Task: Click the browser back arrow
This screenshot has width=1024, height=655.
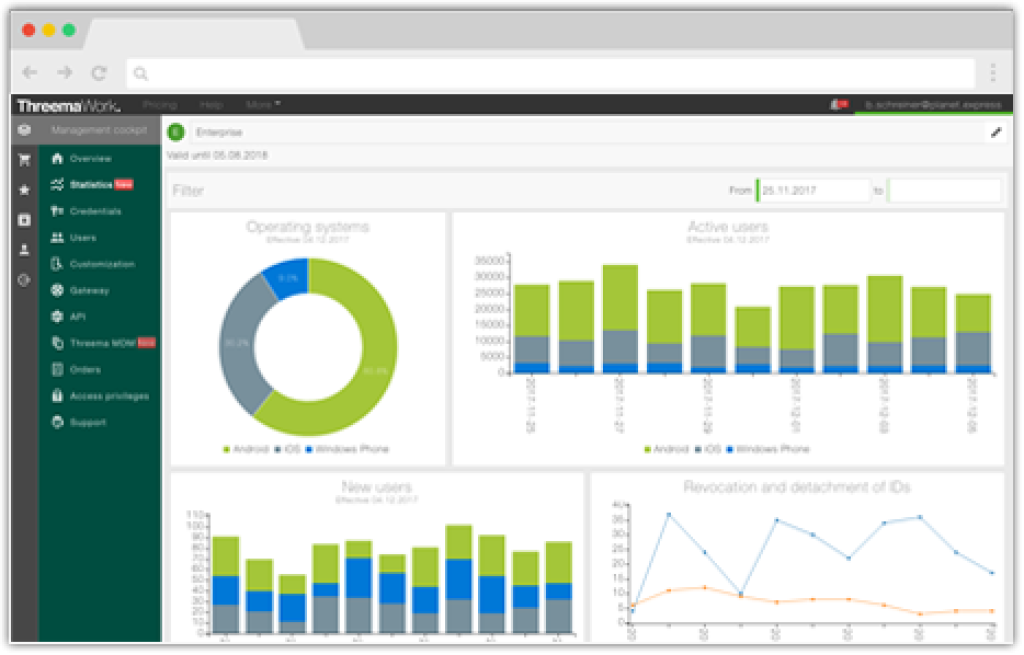Action: [30, 73]
